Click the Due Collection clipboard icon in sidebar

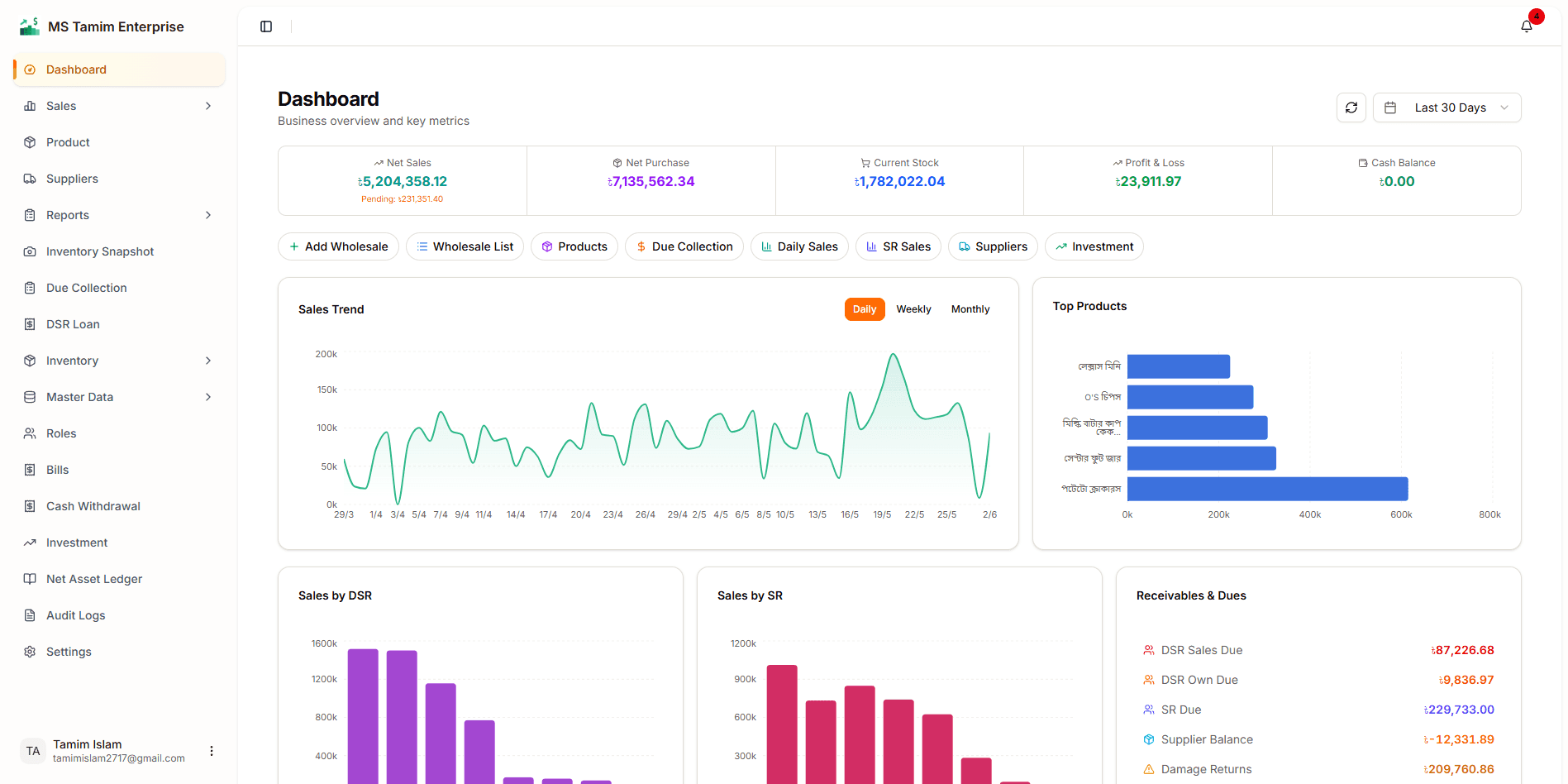(x=30, y=288)
